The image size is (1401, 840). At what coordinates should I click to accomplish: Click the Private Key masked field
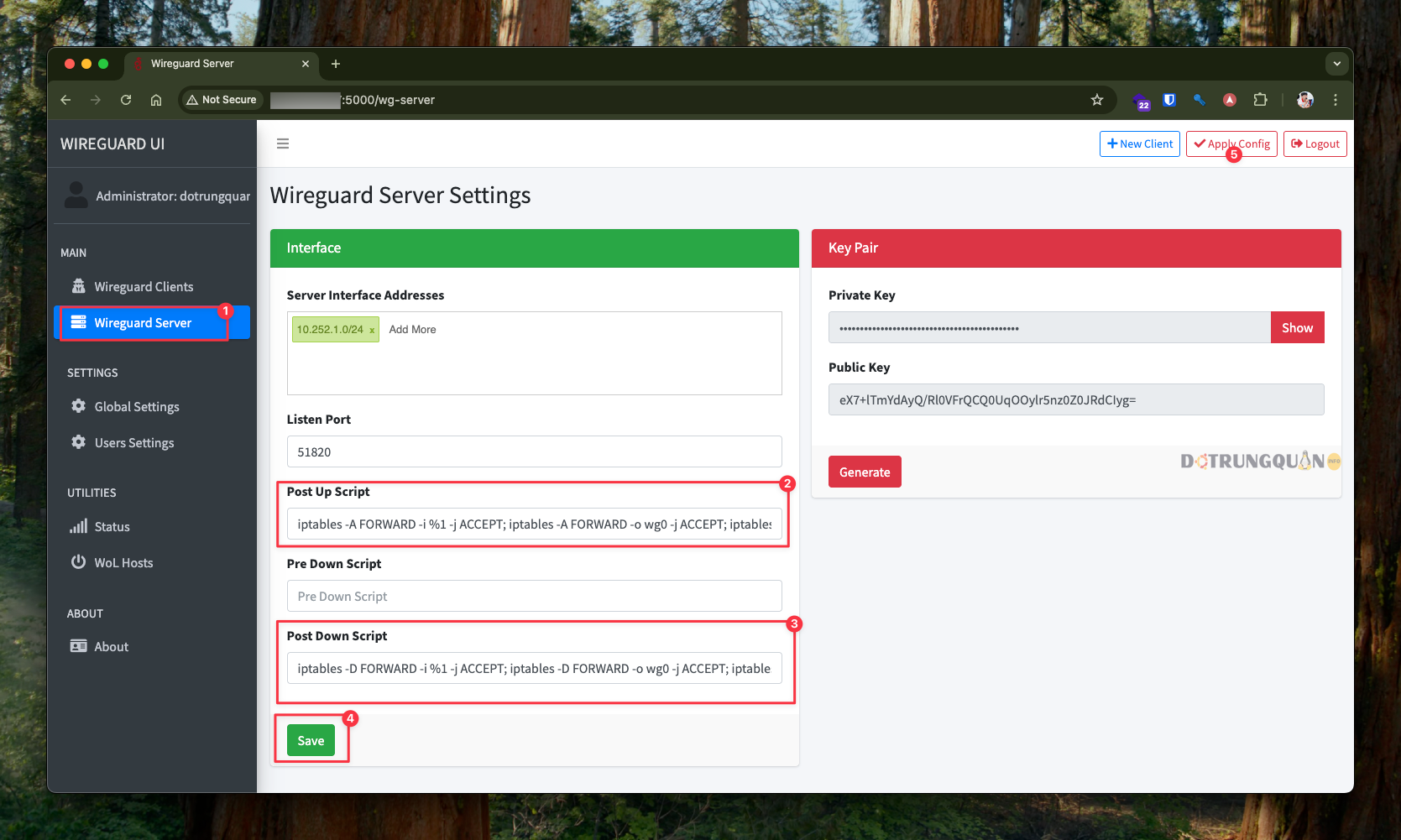[x=1049, y=327]
